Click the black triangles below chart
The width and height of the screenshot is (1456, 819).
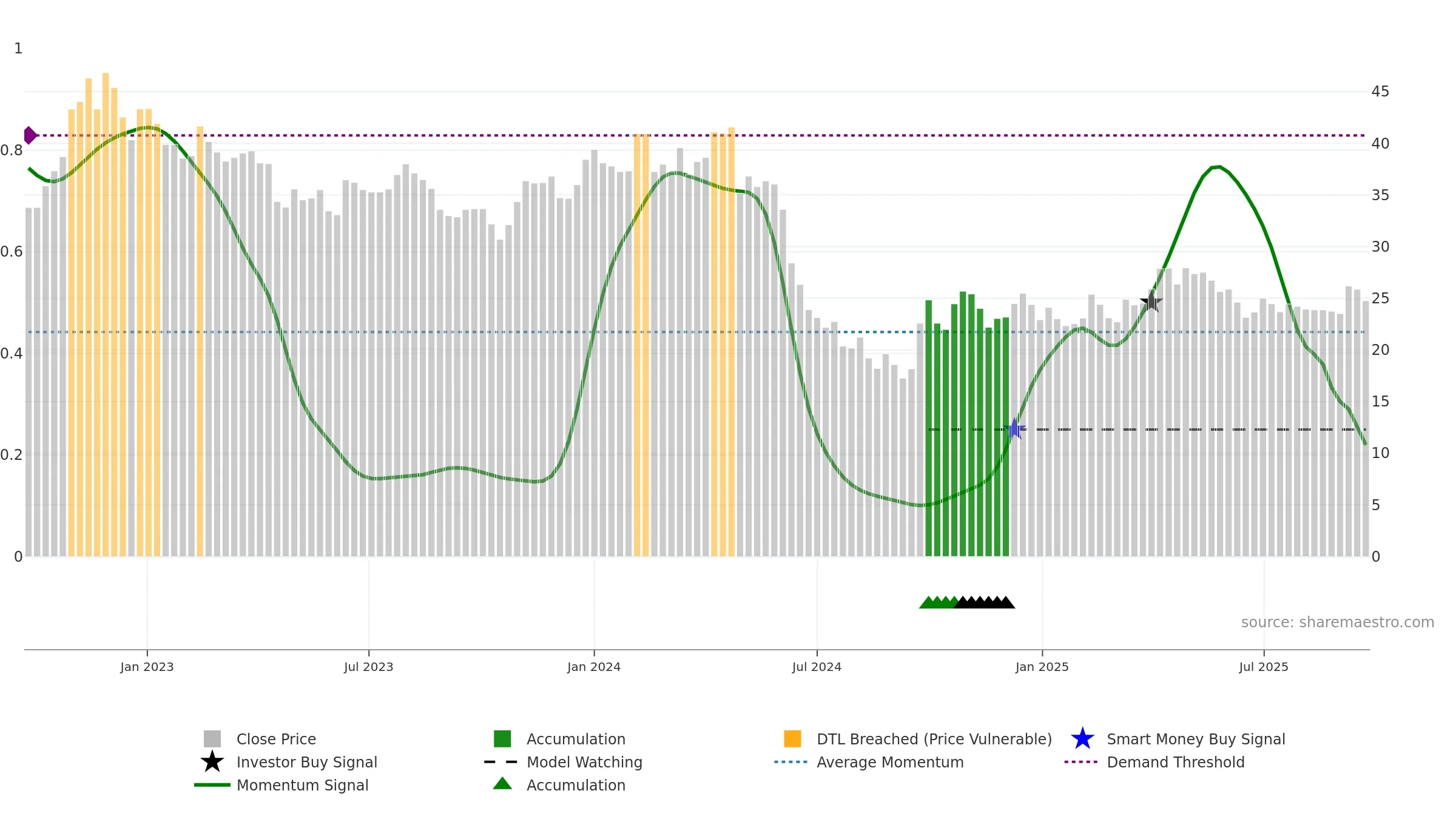[984, 602]
